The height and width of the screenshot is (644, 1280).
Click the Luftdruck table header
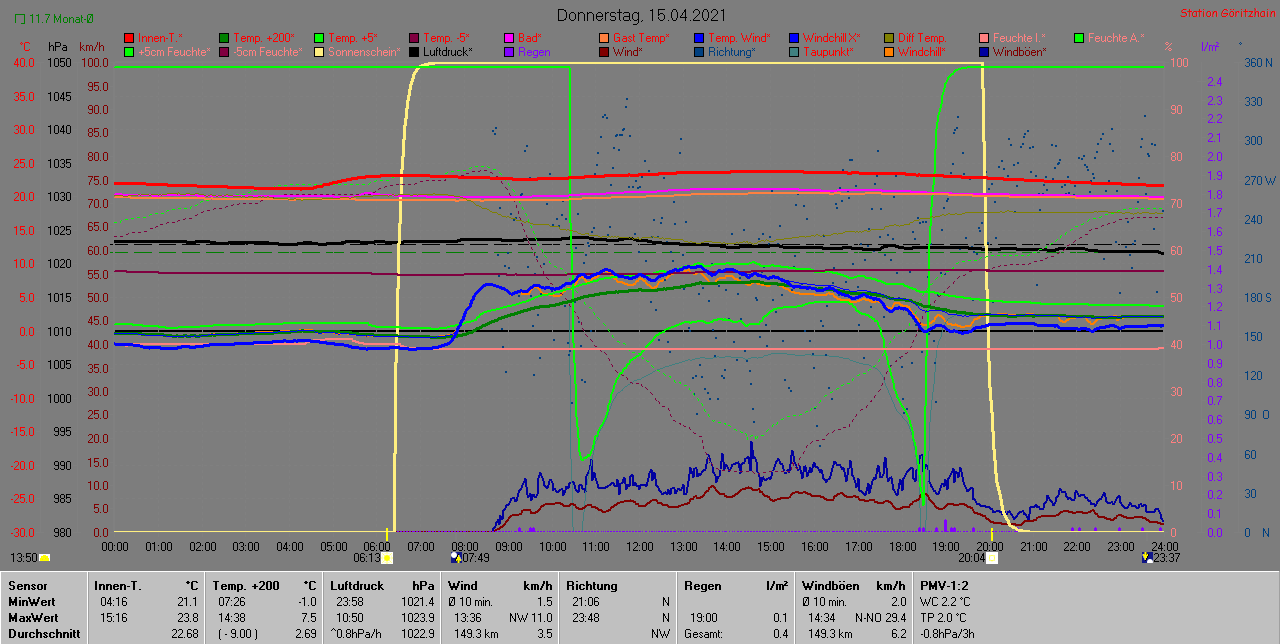tap(358, 586)
